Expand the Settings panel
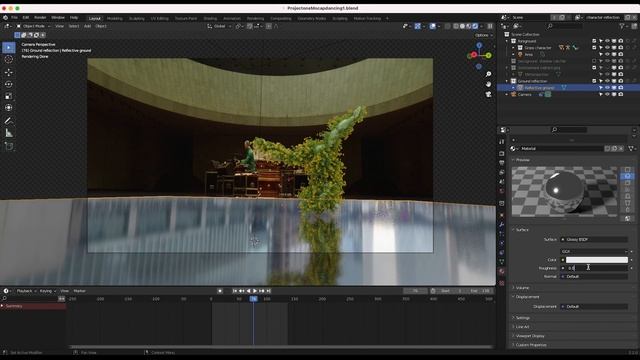 522,318
